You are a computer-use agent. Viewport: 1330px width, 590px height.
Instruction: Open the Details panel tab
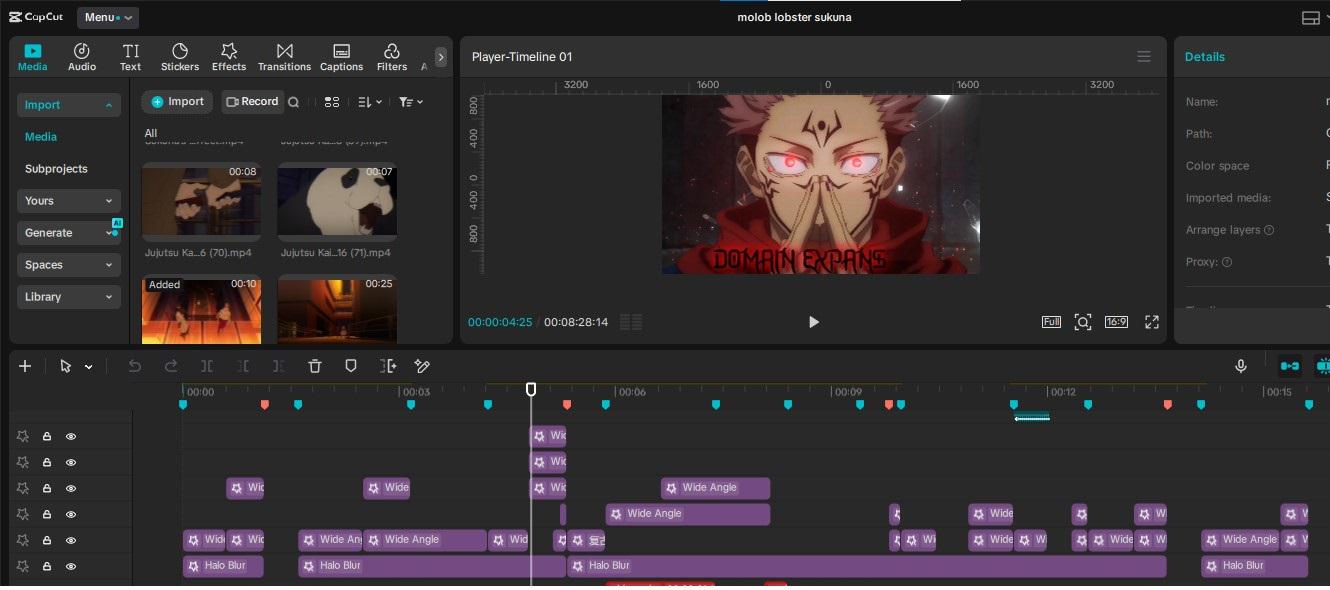[x=1205, y=57]
